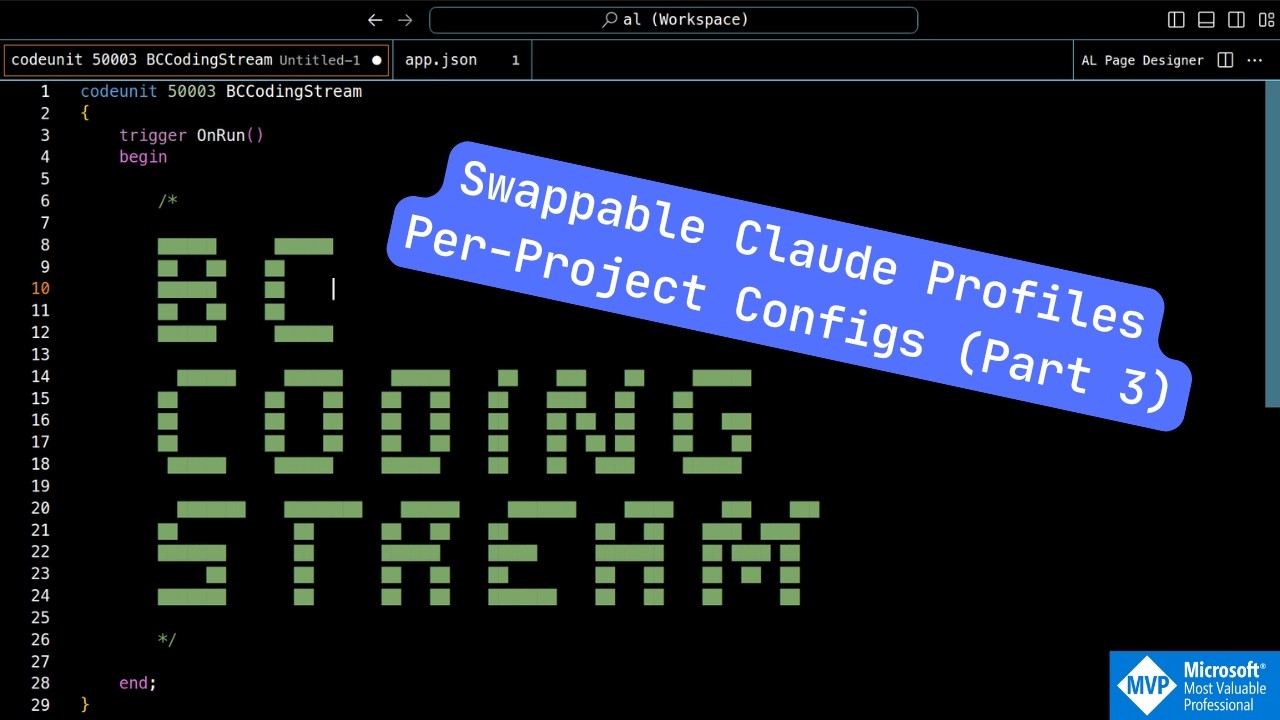The height and width of the screenshot is (720, 1280).
Task: Click the 'trigger OnRun()' code text
Action: coord(191,135)
